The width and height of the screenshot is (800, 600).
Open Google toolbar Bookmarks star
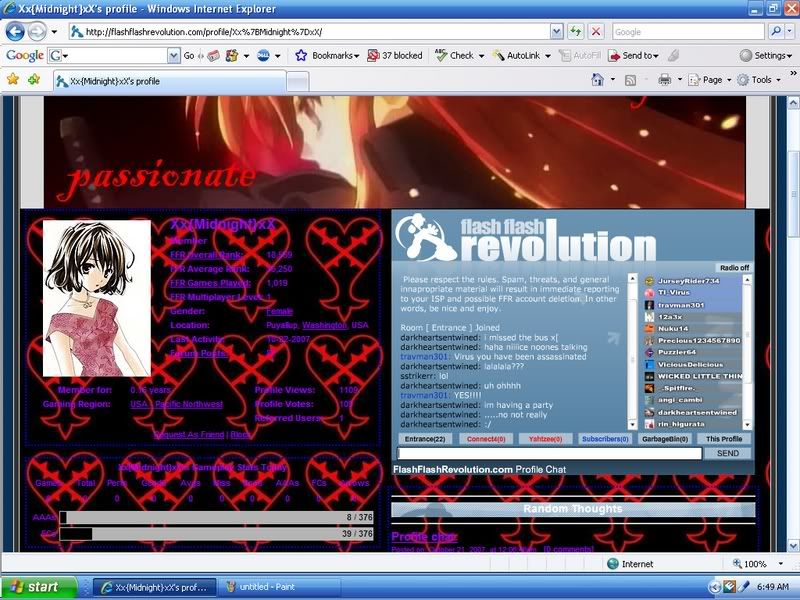pos(301,56)
